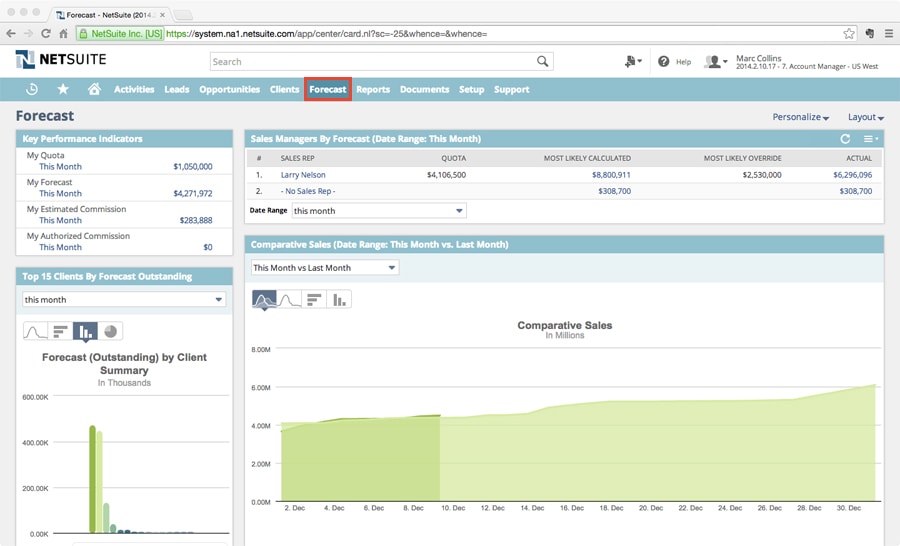Open the Clients menu
Viewport: 900px width, 546px height.
tap(285, 90)
